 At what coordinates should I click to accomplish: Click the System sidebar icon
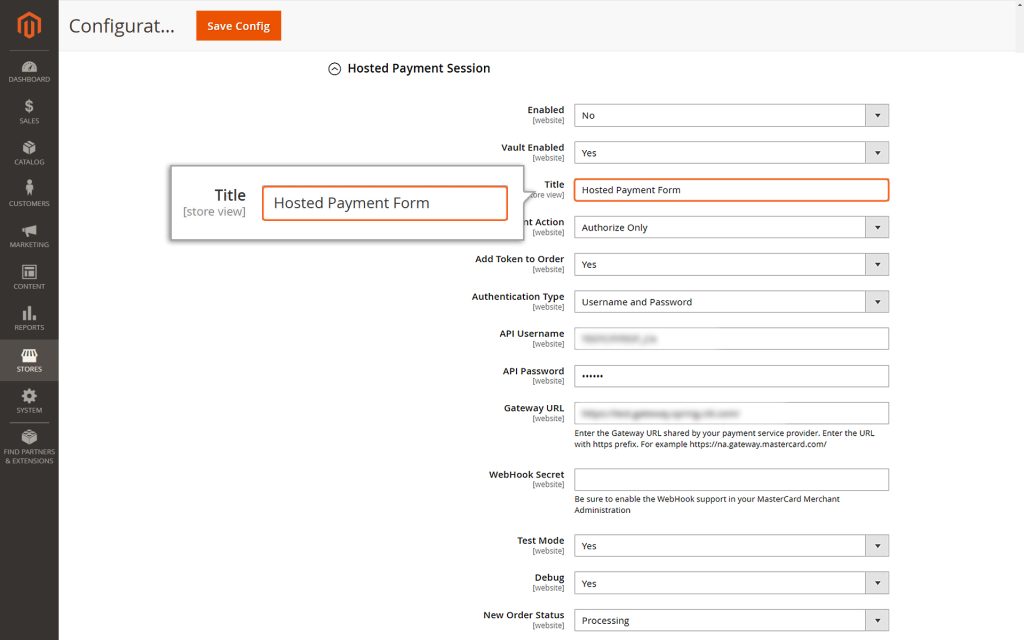pos(28,400)
